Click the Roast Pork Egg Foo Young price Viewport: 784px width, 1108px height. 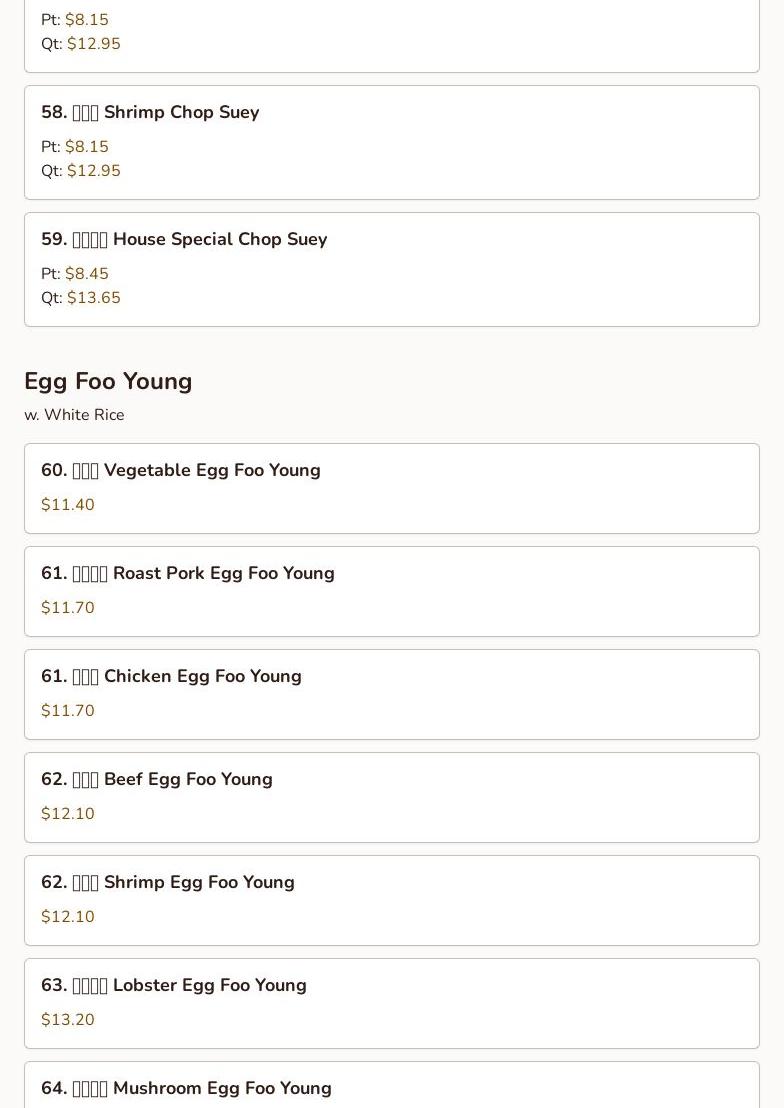click(x=68, y=607)
